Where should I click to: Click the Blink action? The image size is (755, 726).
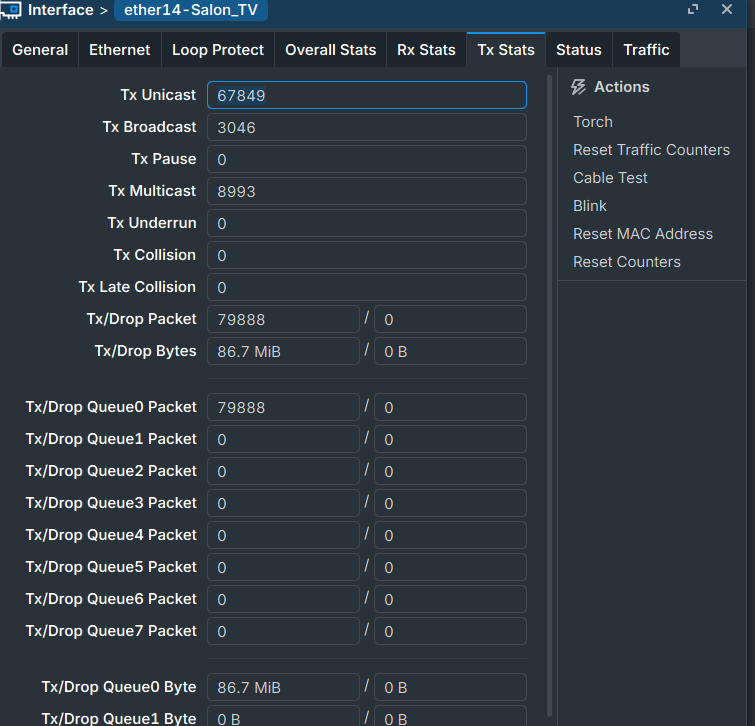590,206
